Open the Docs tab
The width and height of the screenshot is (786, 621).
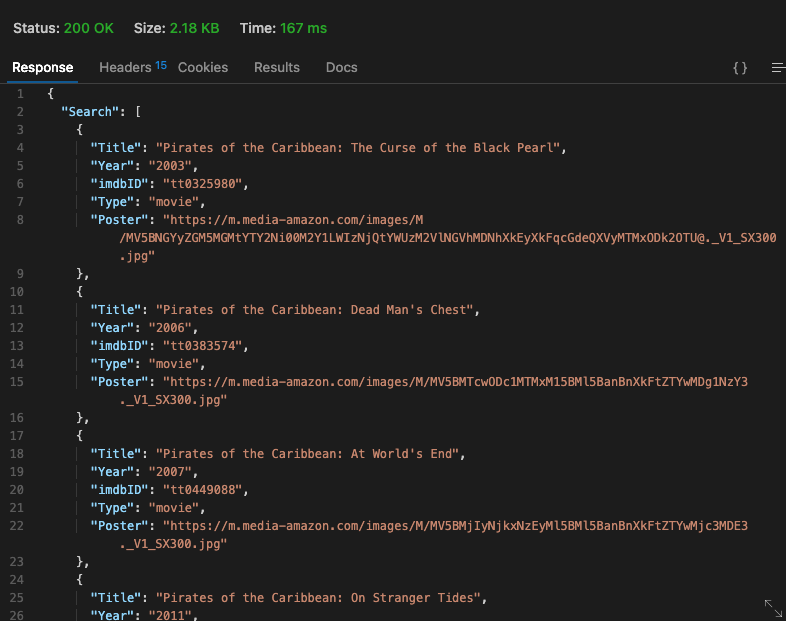coord(341,68)
